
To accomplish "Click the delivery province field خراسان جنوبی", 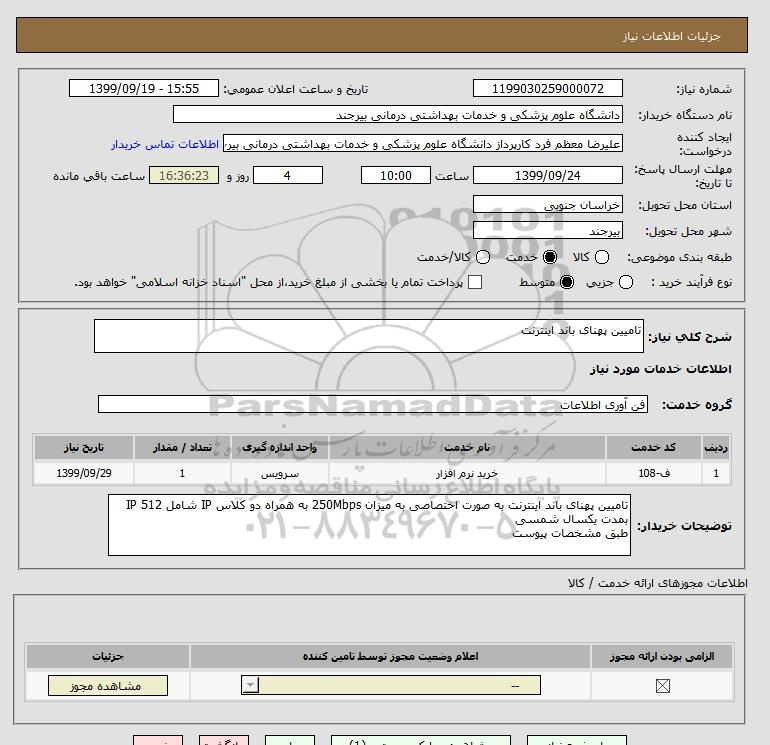I will [x=548, y=204].
